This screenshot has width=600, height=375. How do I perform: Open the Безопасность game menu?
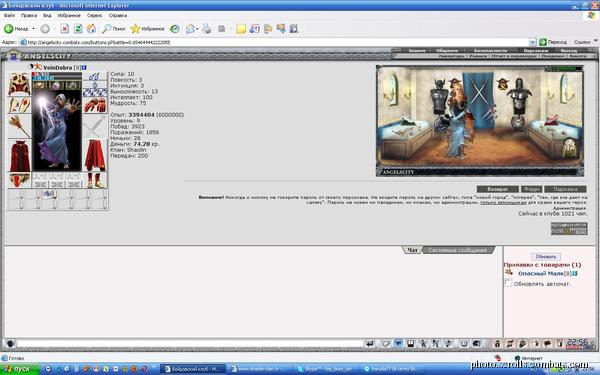coord(490,51)
